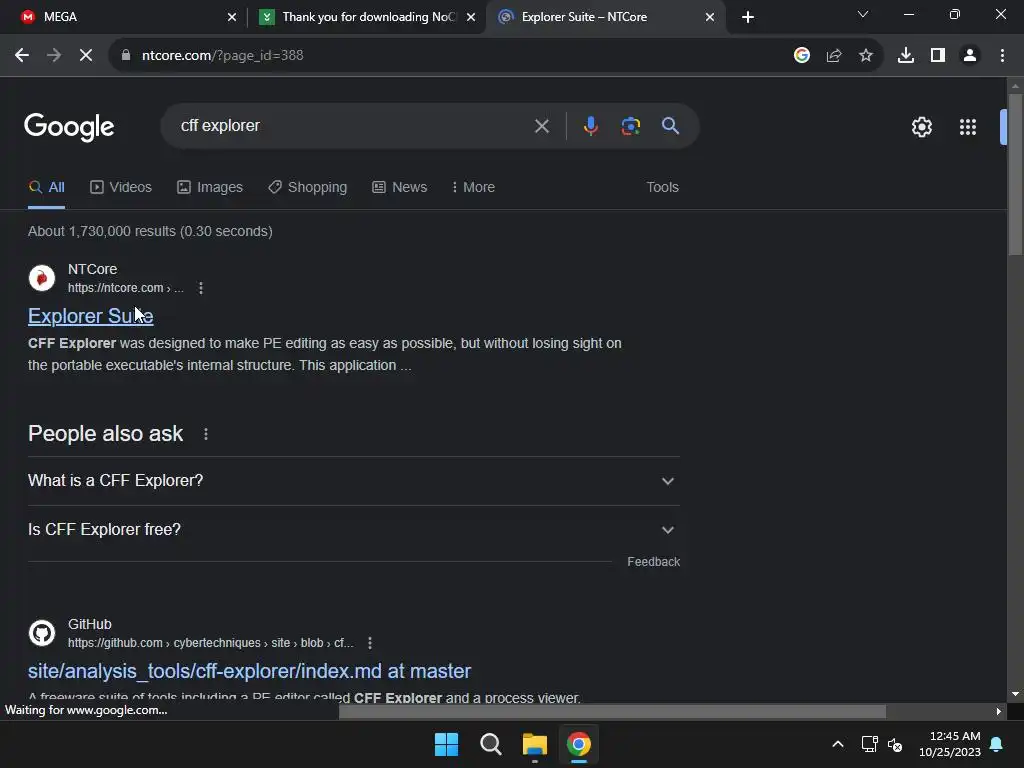Image resolution: width=1024 pixels, height=768 pixels.
Task: Click the address bar URL
Action: tap(223, 56)
